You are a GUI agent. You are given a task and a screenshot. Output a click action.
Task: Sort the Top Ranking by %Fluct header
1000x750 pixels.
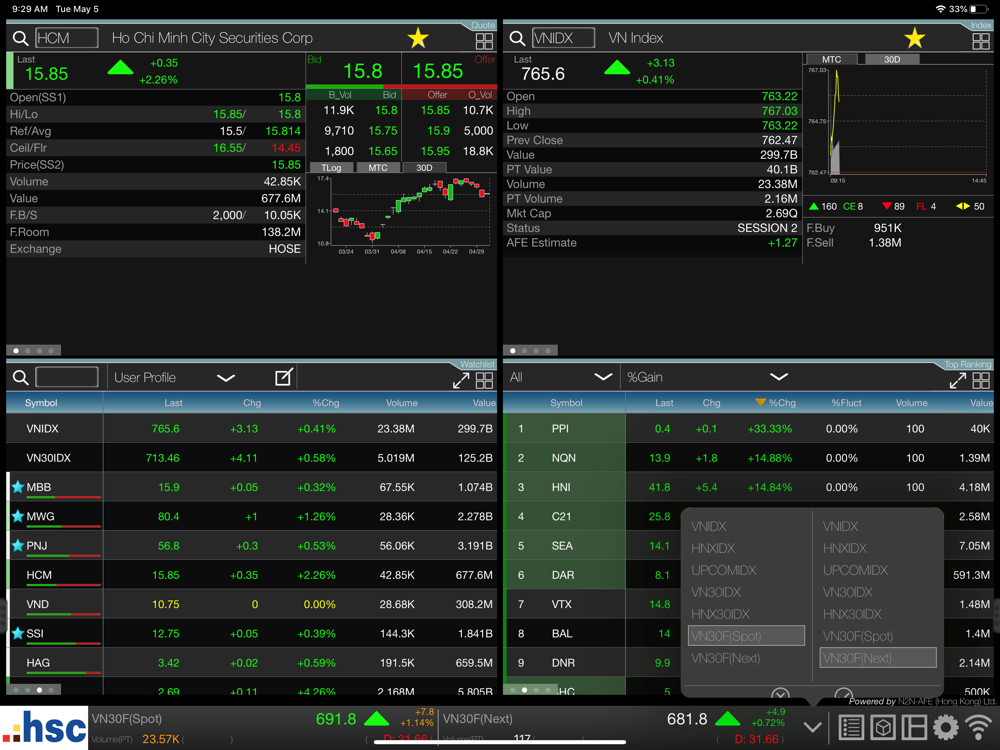click(846, 403)
